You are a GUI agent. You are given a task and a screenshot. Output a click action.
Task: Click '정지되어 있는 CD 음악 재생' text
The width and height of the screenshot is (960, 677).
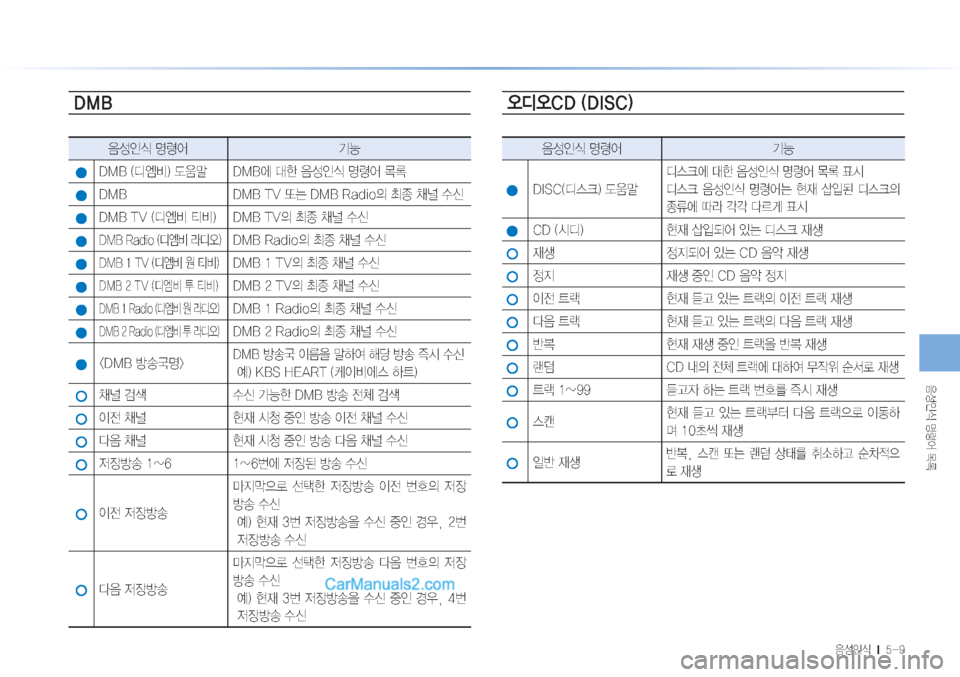[738, 253]
